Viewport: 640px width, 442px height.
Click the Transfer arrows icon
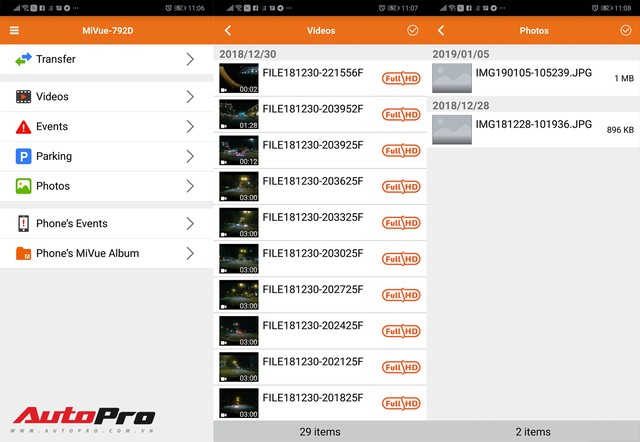[x=23, y=60]
